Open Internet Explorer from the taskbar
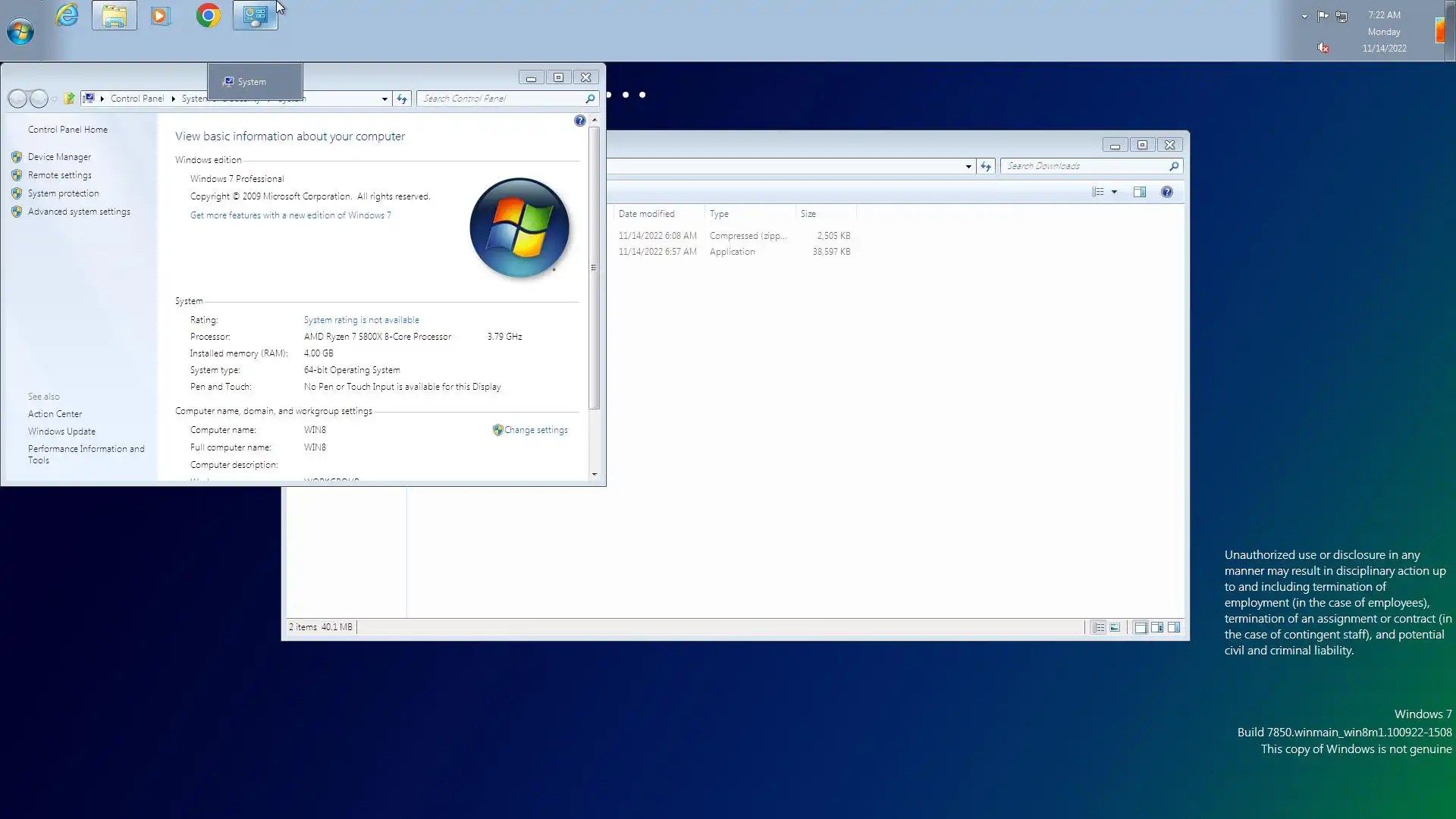1456x819 pixels. click(x=67, y=16)
